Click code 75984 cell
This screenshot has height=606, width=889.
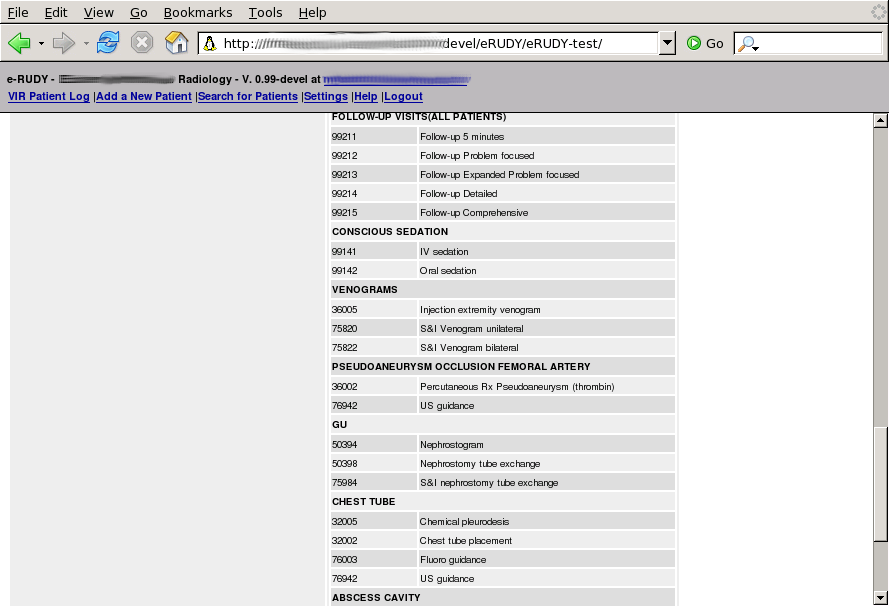point(374,483)
